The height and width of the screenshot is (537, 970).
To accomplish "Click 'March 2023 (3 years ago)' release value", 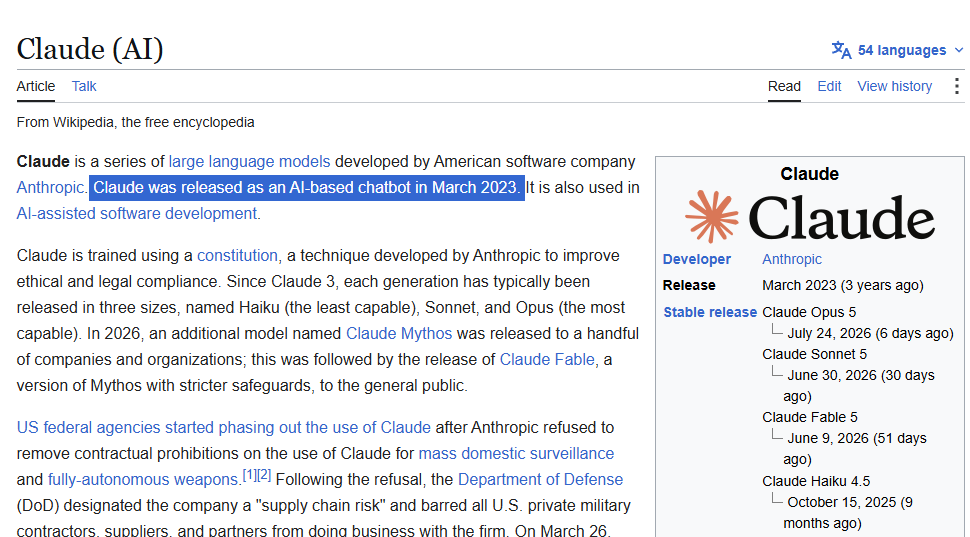I will pyautogui.click(x=843, y=285).
